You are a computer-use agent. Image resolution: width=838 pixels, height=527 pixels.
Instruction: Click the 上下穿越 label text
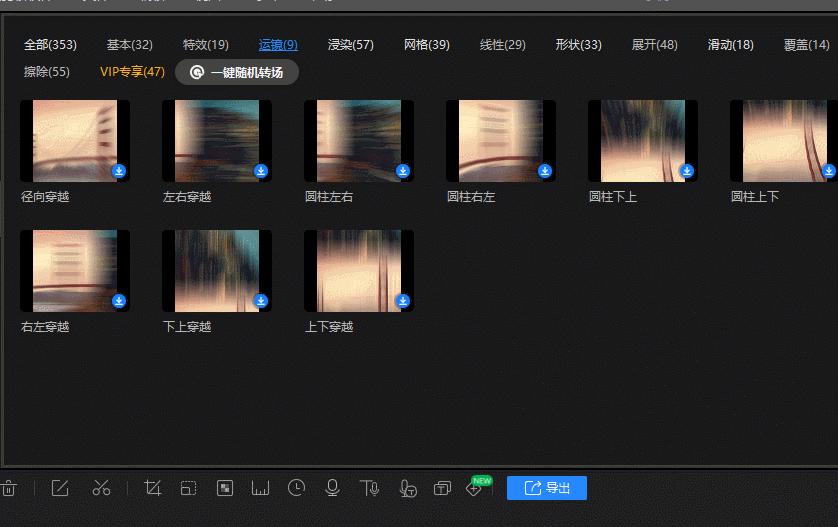(329, 327)
